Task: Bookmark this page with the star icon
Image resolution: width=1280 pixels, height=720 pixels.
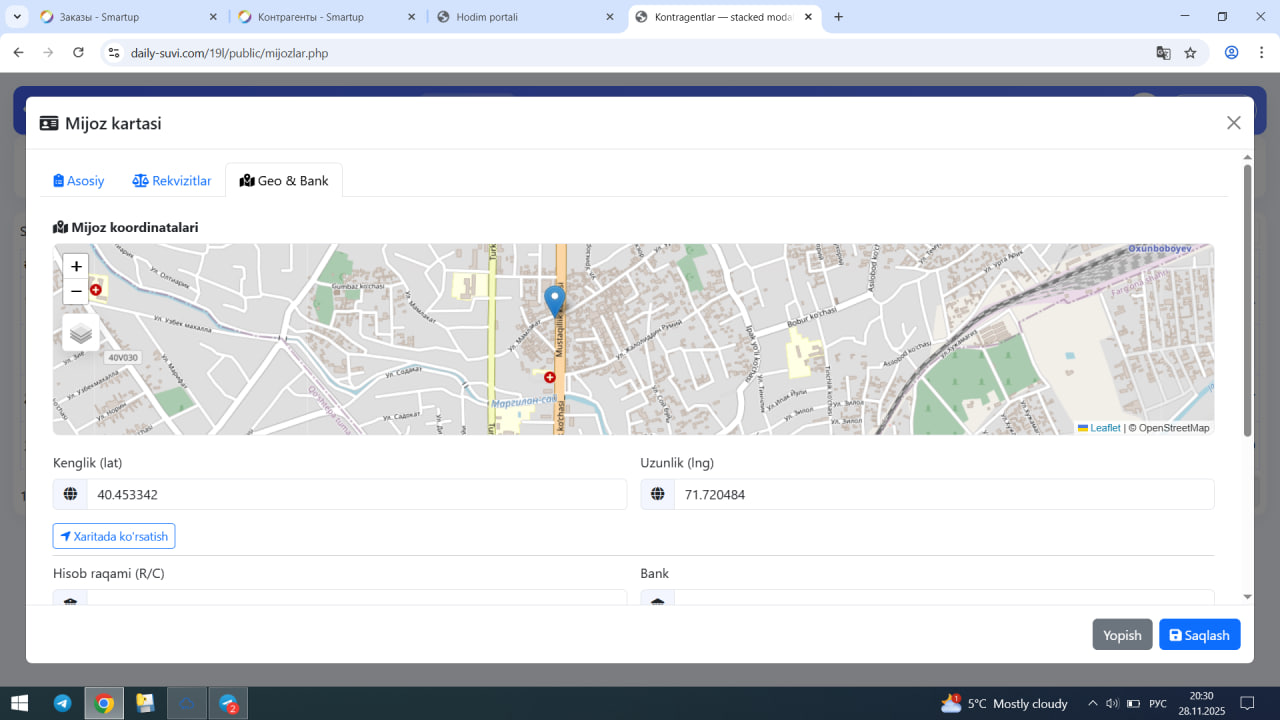Action: pyautogui.click(x=1190, y=53)
